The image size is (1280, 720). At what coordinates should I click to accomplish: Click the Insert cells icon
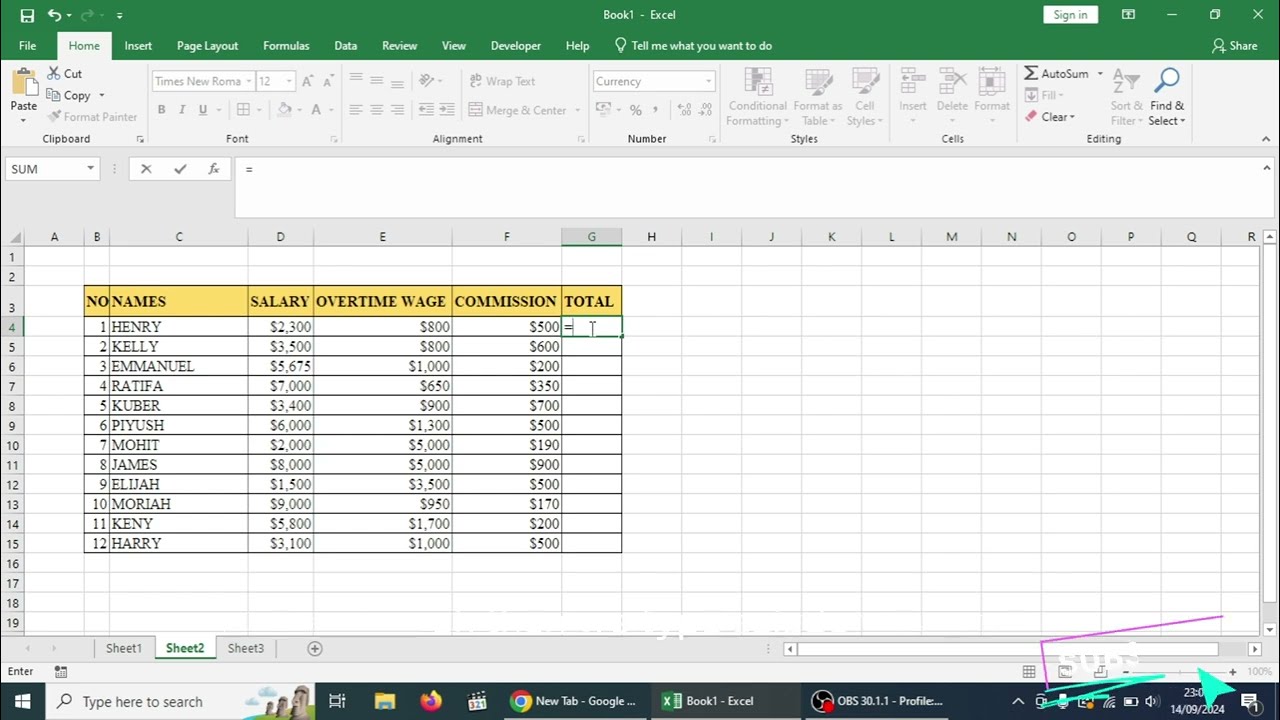click(x=912, y=84)
